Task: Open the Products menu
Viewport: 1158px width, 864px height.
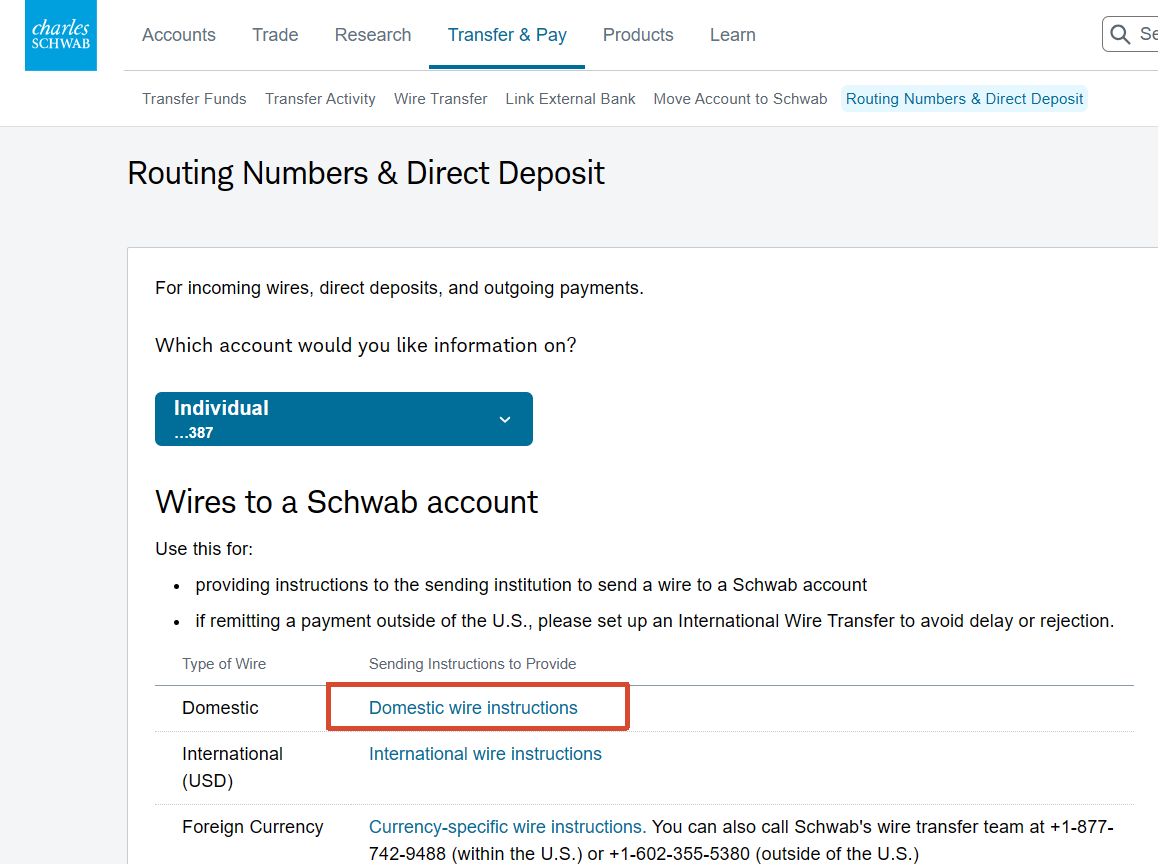Action: pos(638,35)
